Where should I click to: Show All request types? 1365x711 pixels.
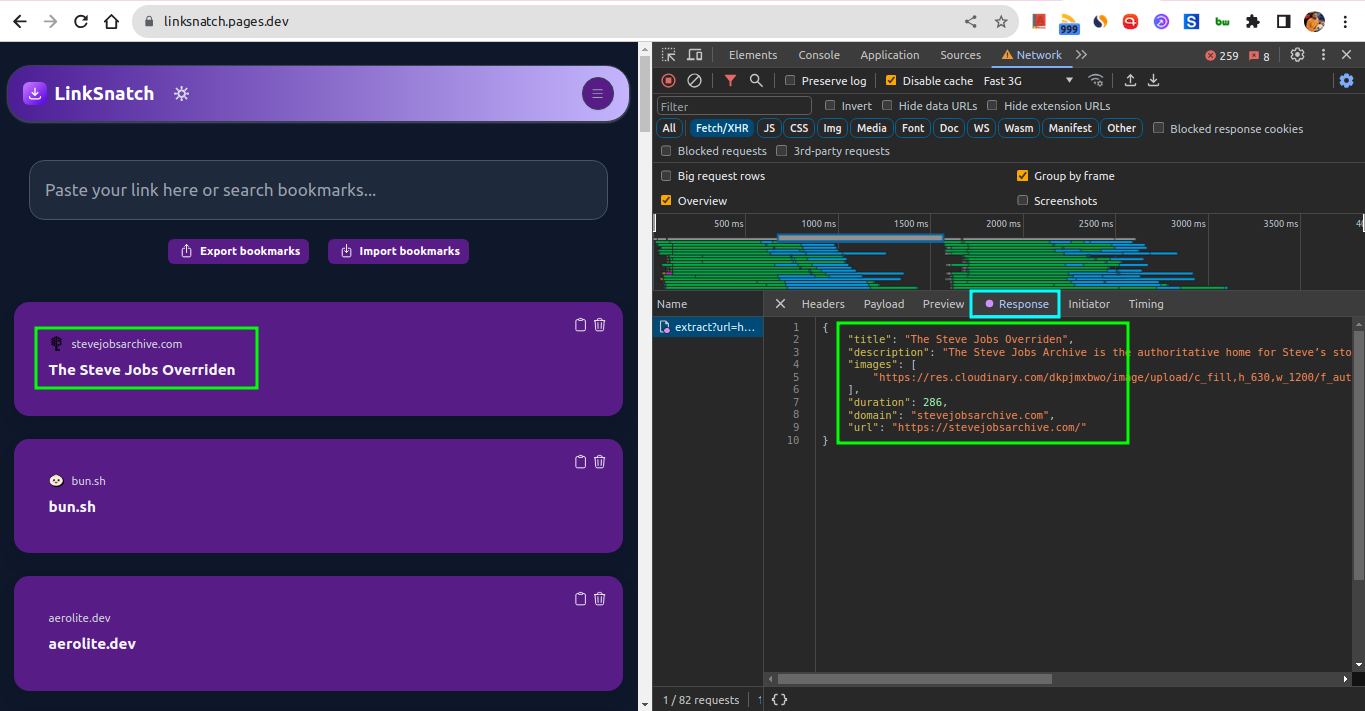pos(669,128)
